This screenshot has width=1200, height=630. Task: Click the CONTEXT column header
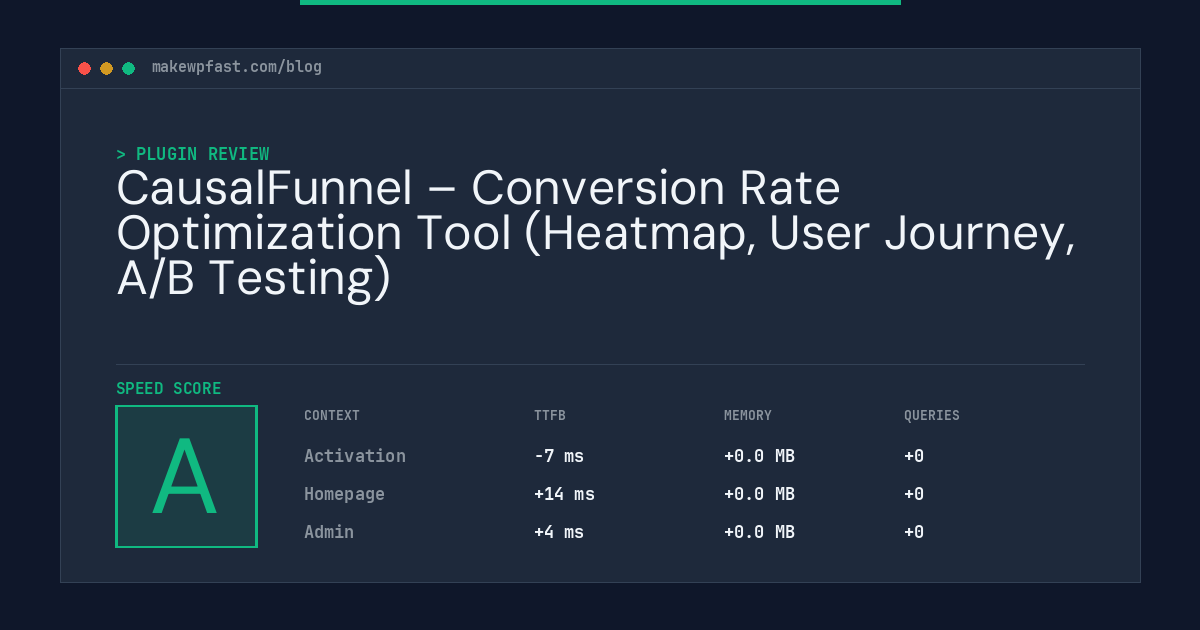[x=332, y=415]
